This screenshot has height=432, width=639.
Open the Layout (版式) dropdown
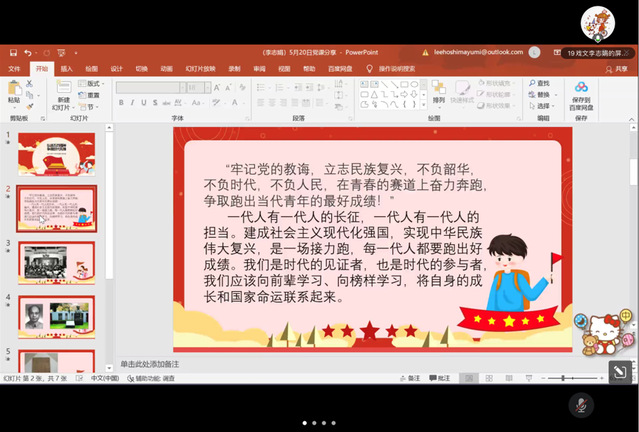(x=92, y=83)
